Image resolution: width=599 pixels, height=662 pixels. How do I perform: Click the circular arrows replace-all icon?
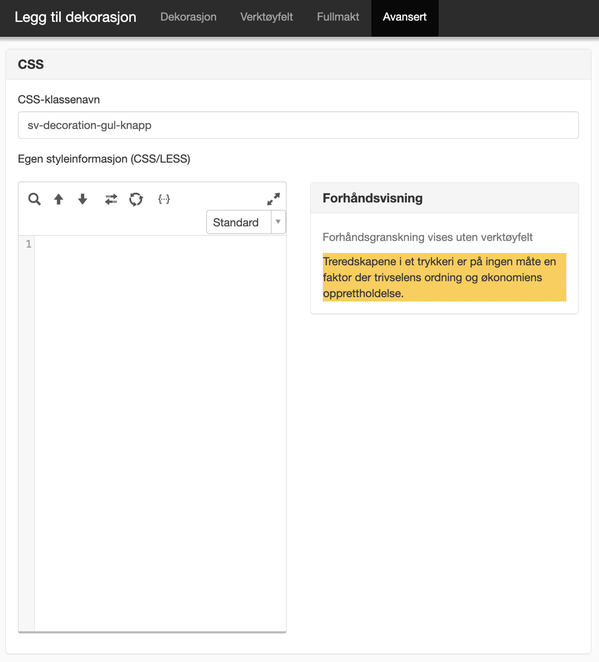click(x=136, y=199)
